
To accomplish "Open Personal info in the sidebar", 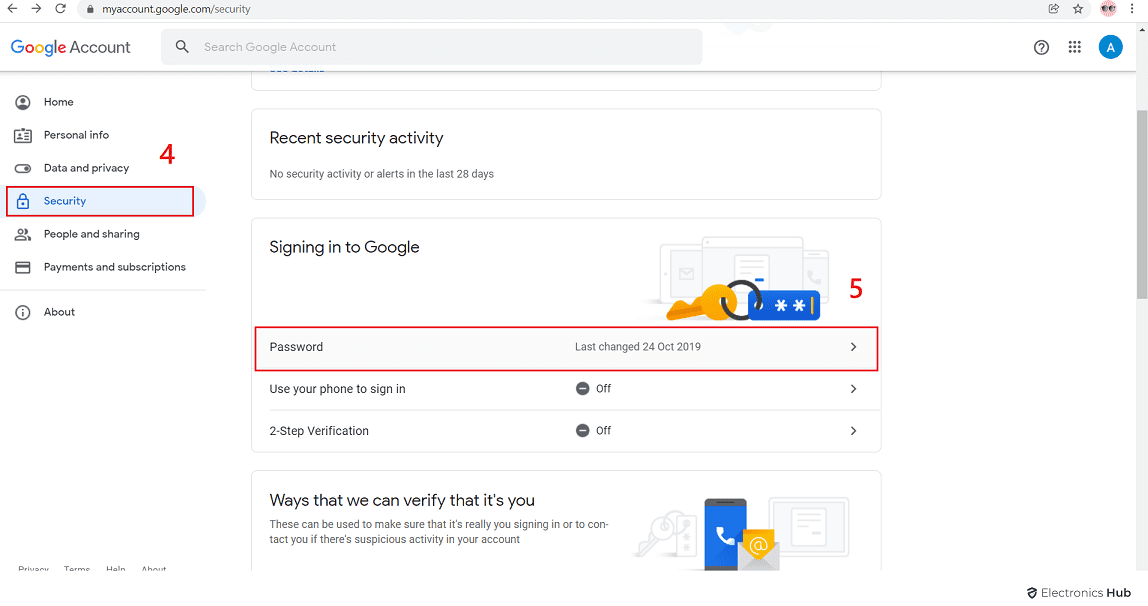I will click(x=76, y=135).
